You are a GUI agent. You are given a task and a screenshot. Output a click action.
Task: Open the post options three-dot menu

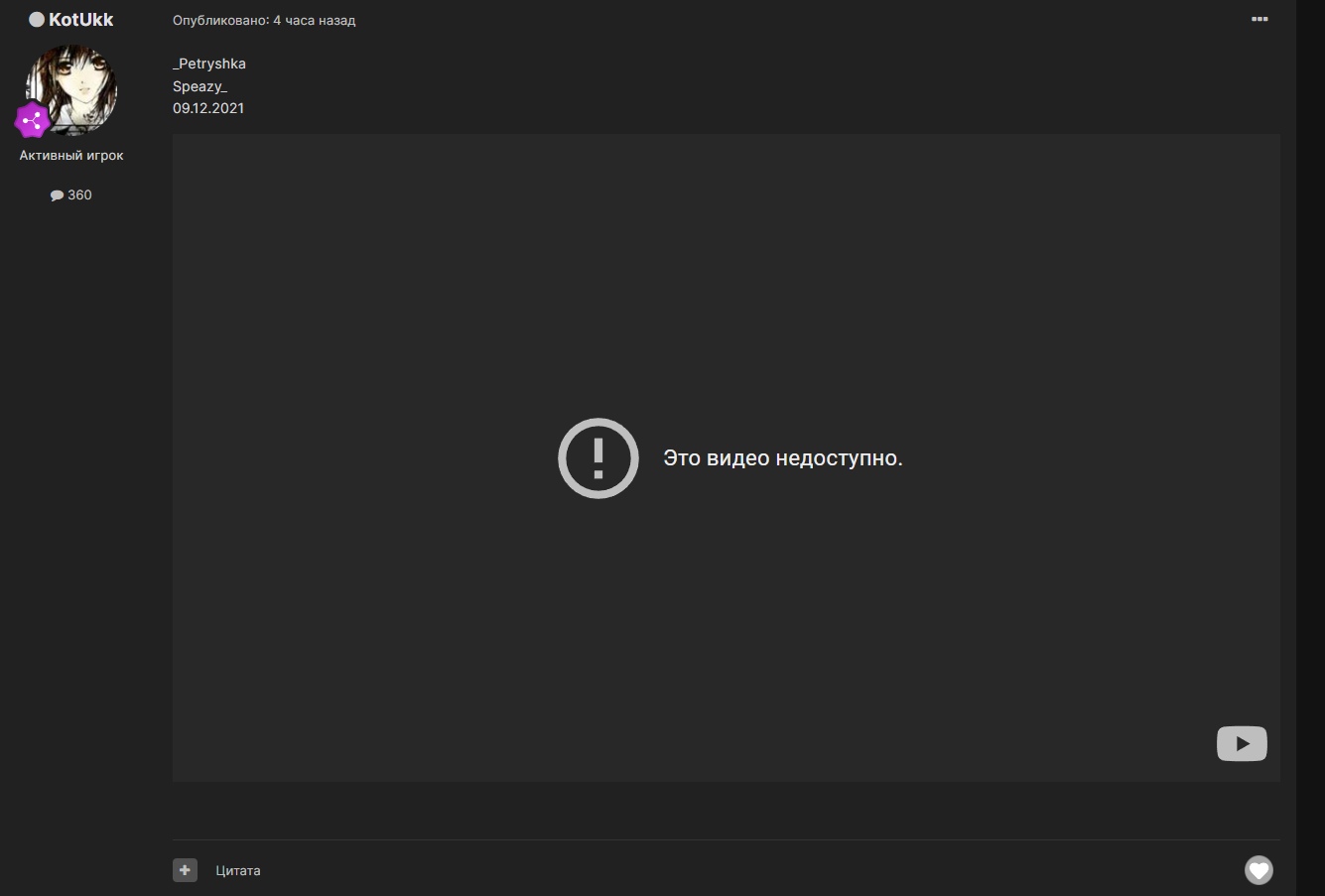(x=1259, y=20)
